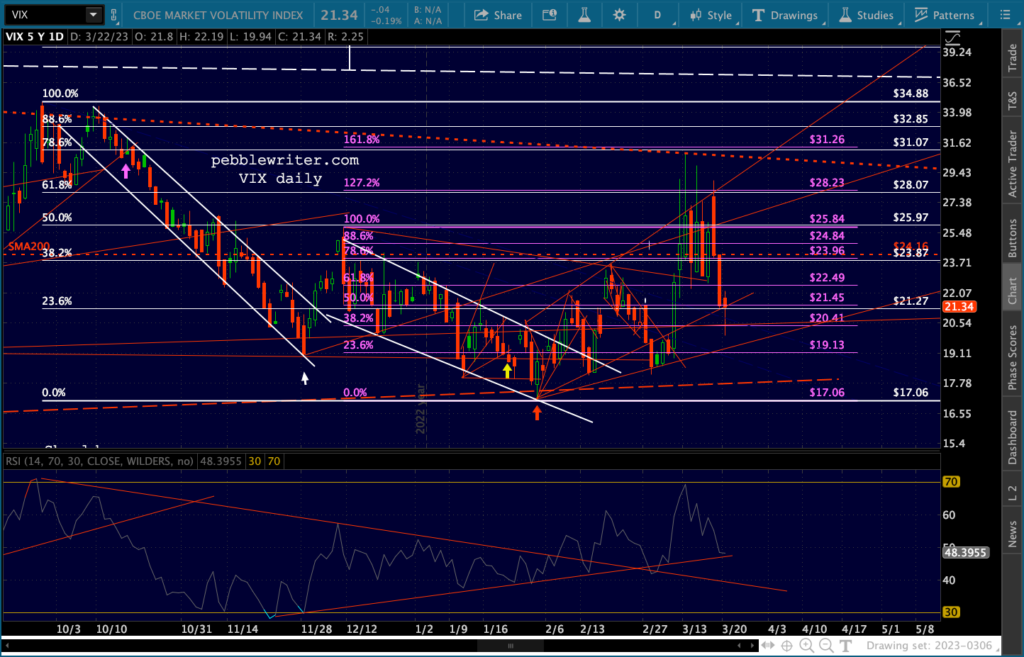
Task: Click the 3/20 date on time axis
Action: pyautogui.click(x=734, y=629)
